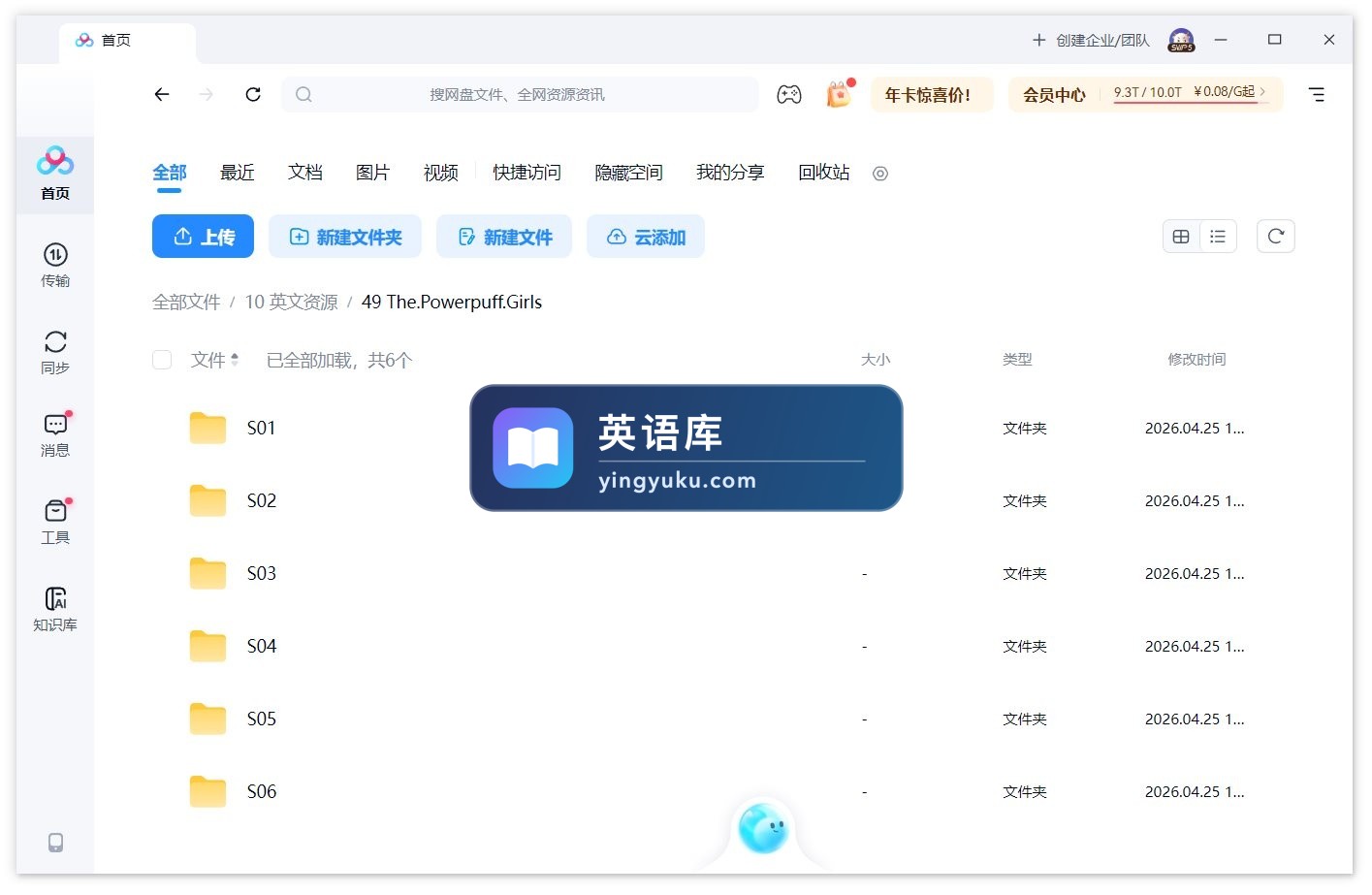
Task: Select the 最近 tab
Action: (238, 173)
